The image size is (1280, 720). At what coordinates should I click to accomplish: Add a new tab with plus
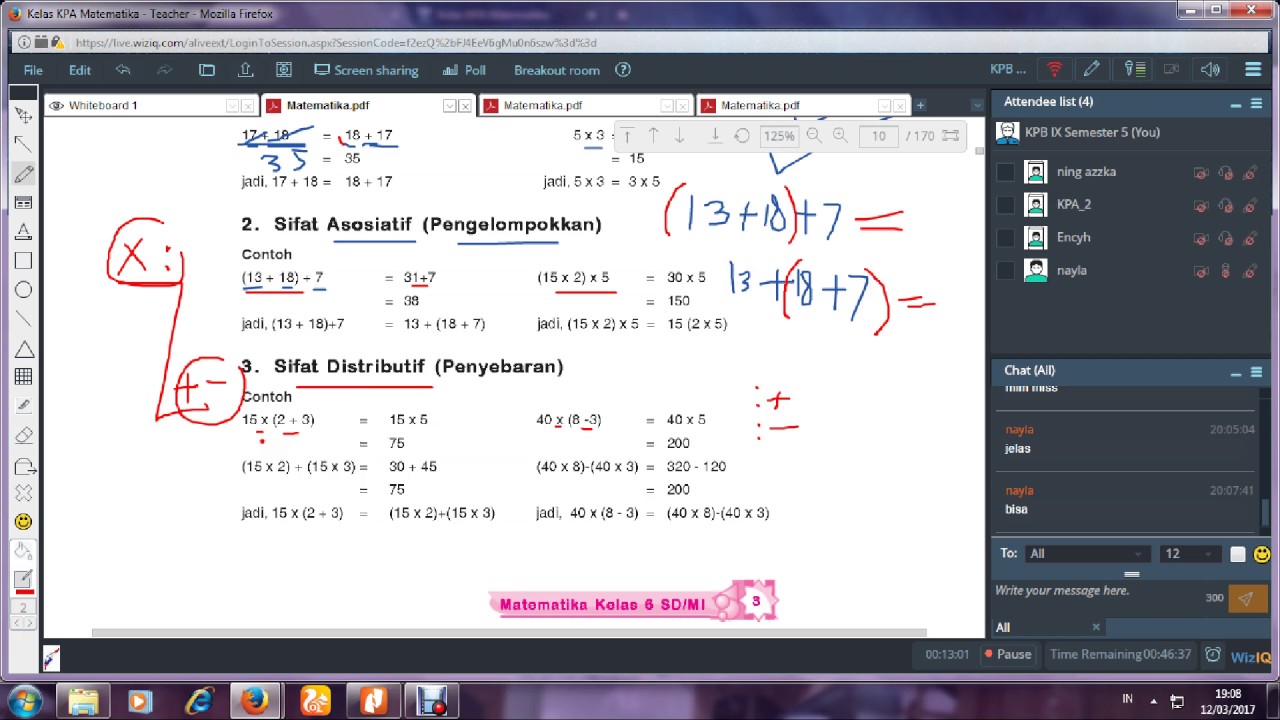(x=920, y=105)
